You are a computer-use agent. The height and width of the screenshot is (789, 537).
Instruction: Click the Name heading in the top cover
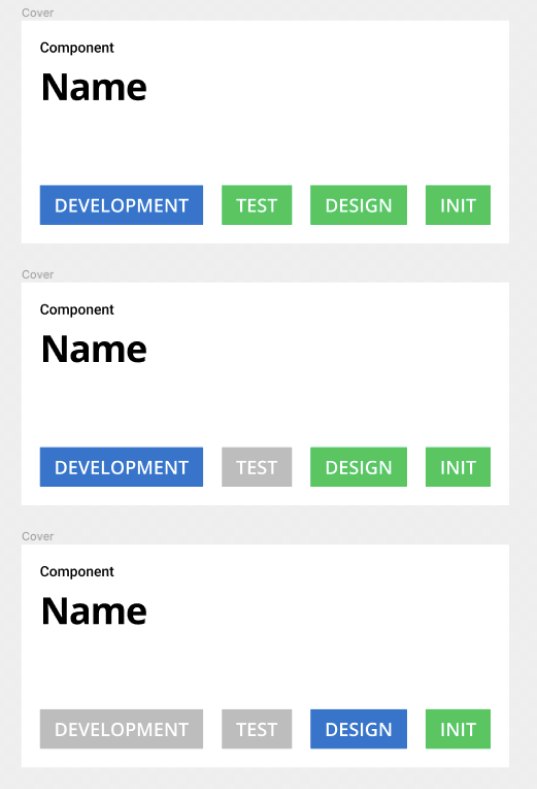(x=94, y=87)
